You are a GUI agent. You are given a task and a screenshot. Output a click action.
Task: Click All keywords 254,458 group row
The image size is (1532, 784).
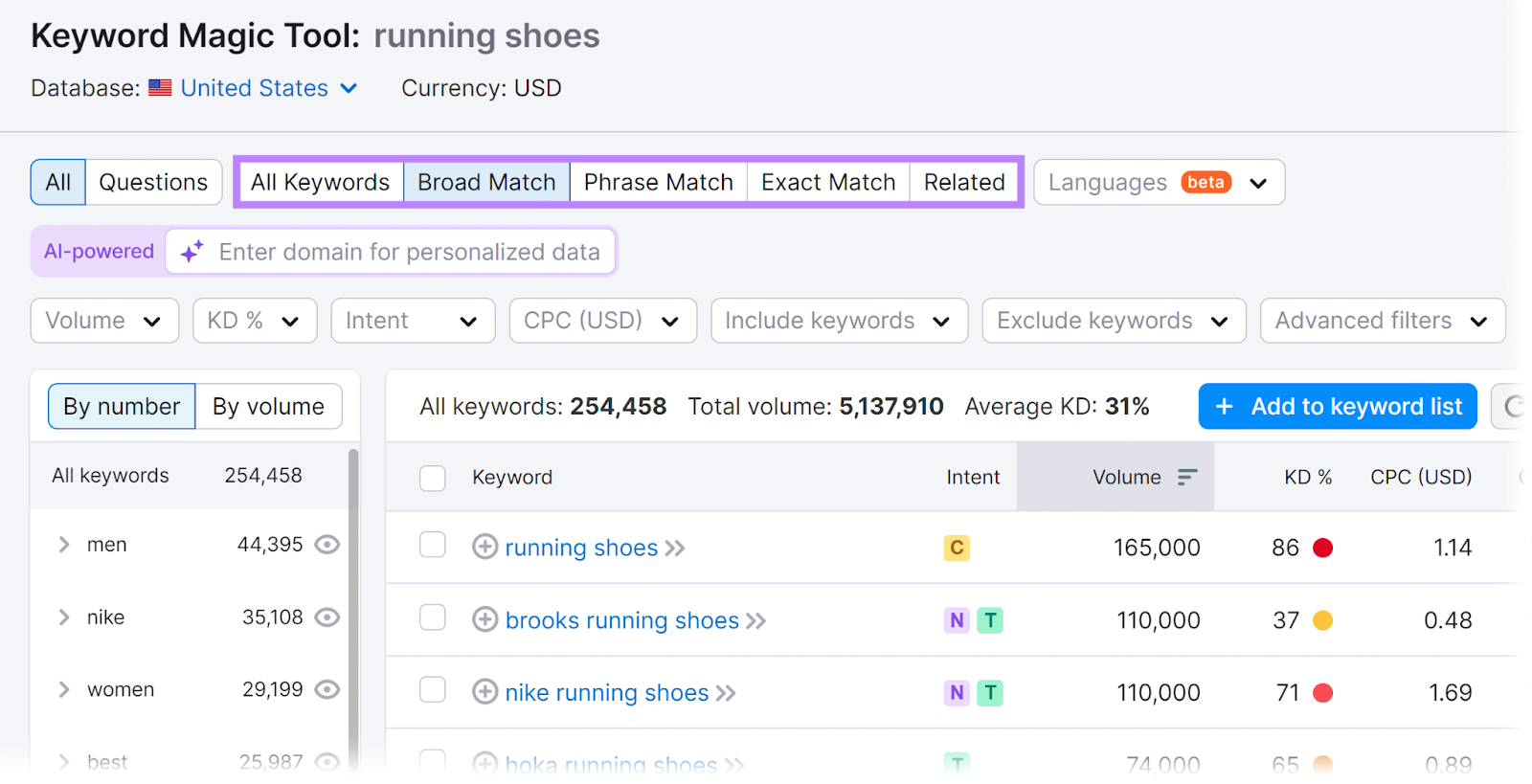[x=190, y=476]
